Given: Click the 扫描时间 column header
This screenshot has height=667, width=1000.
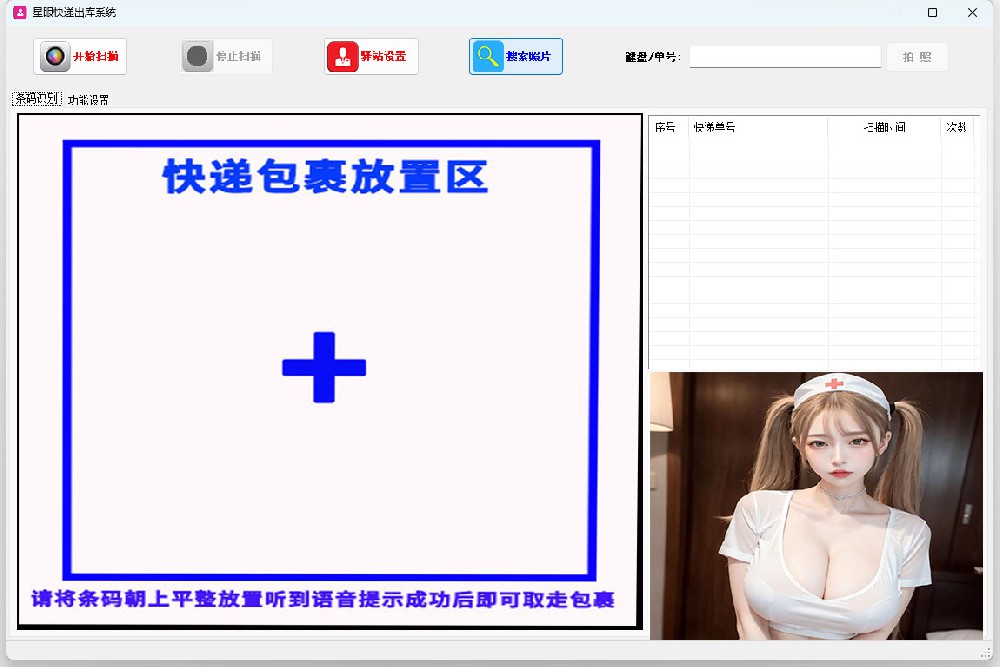Looking at the screenshot, I should point(884,127).
